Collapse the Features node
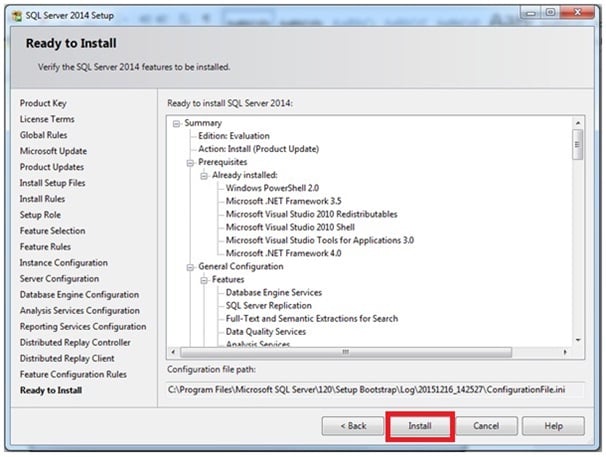Image resolution: width=606 pixels, height=457 pixels. pyautogui.click(x=204, y=280)
